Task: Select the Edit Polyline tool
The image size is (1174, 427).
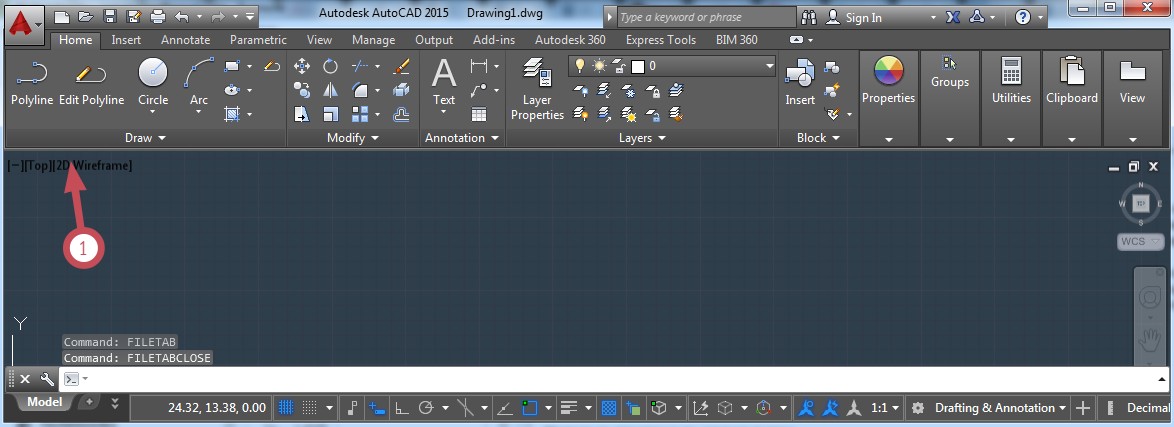Action: [91, 82]
